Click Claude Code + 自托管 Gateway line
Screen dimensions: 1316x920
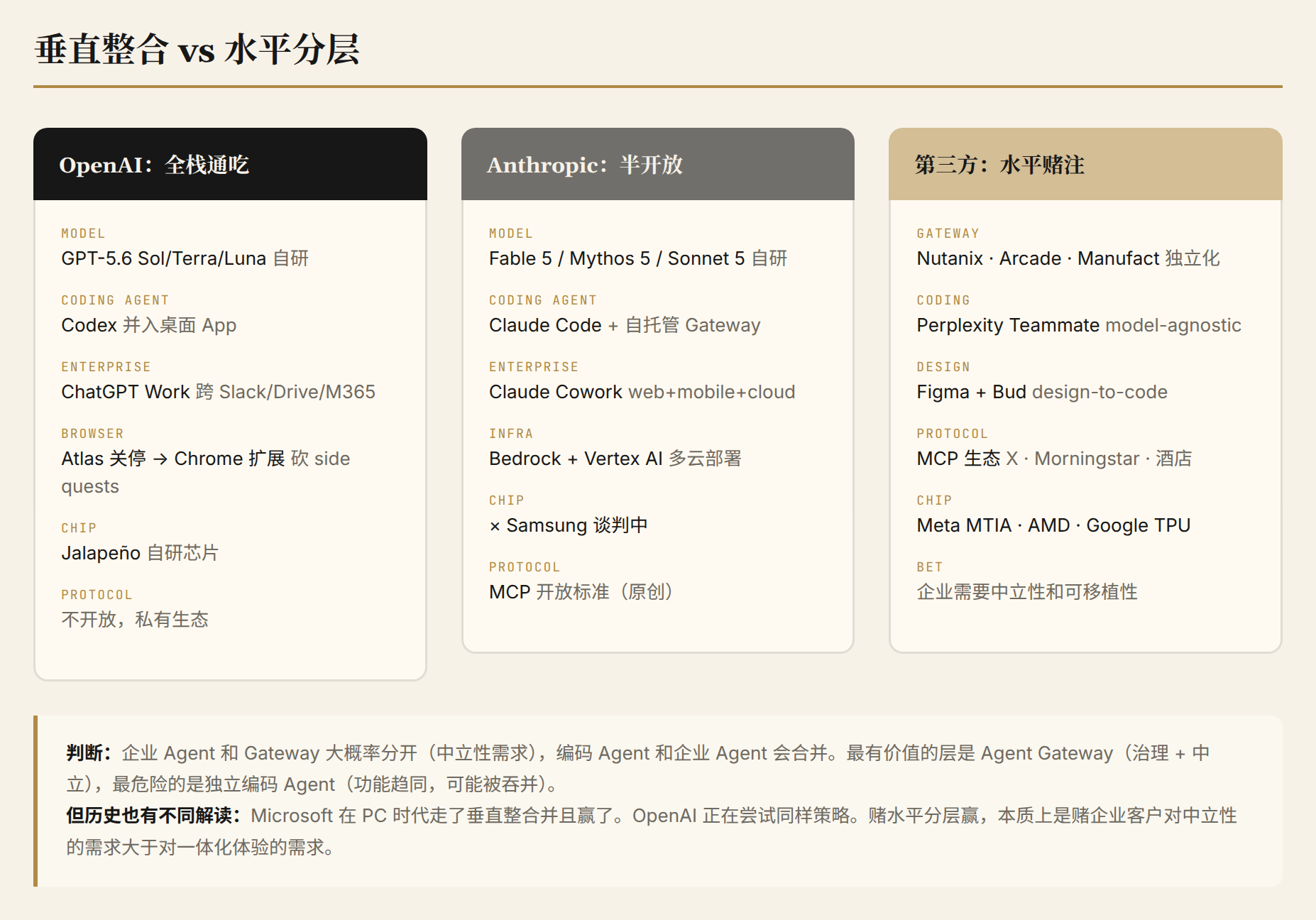(625, 325)
